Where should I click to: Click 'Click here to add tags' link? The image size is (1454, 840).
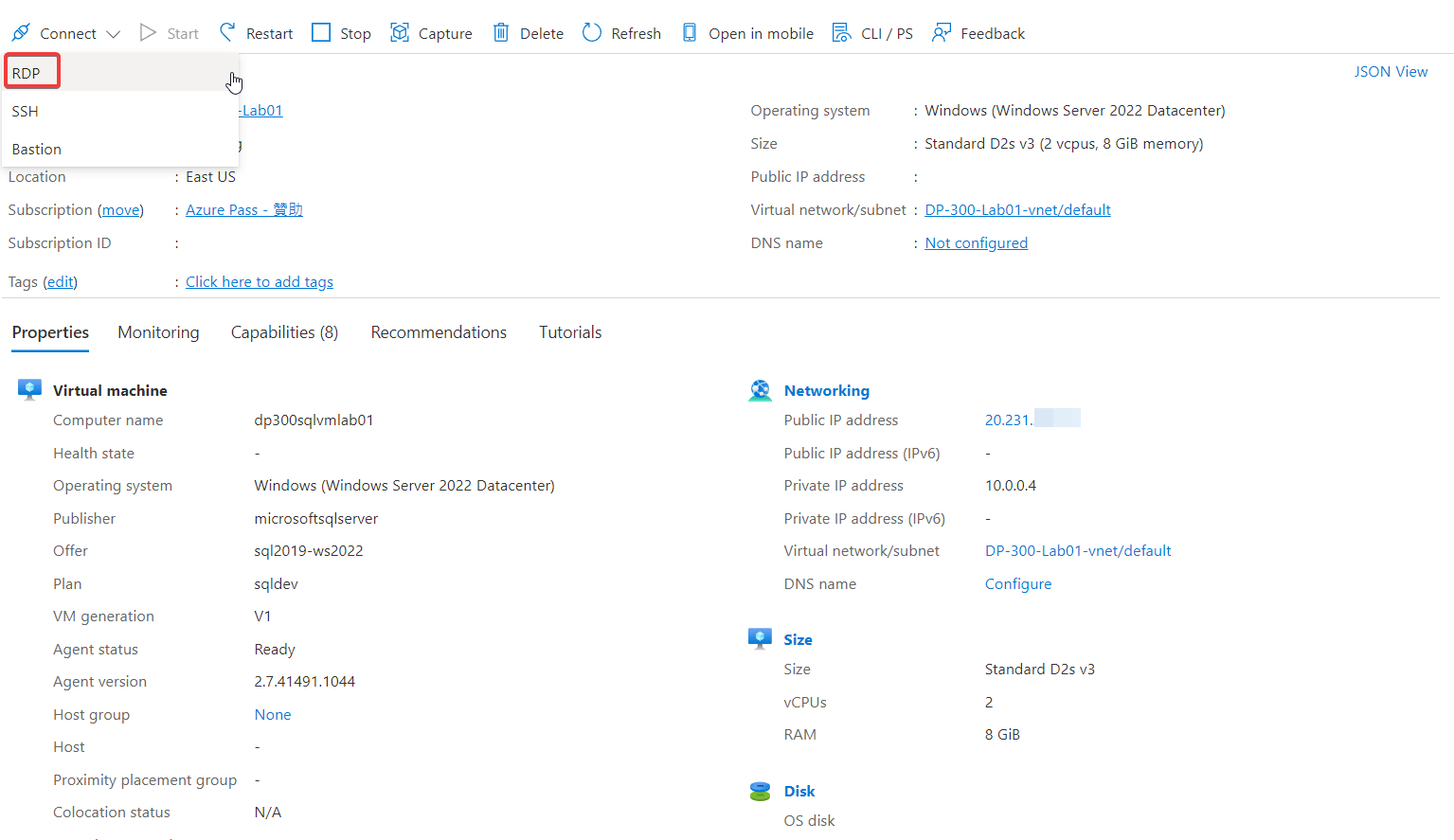[x=259, y=281]
